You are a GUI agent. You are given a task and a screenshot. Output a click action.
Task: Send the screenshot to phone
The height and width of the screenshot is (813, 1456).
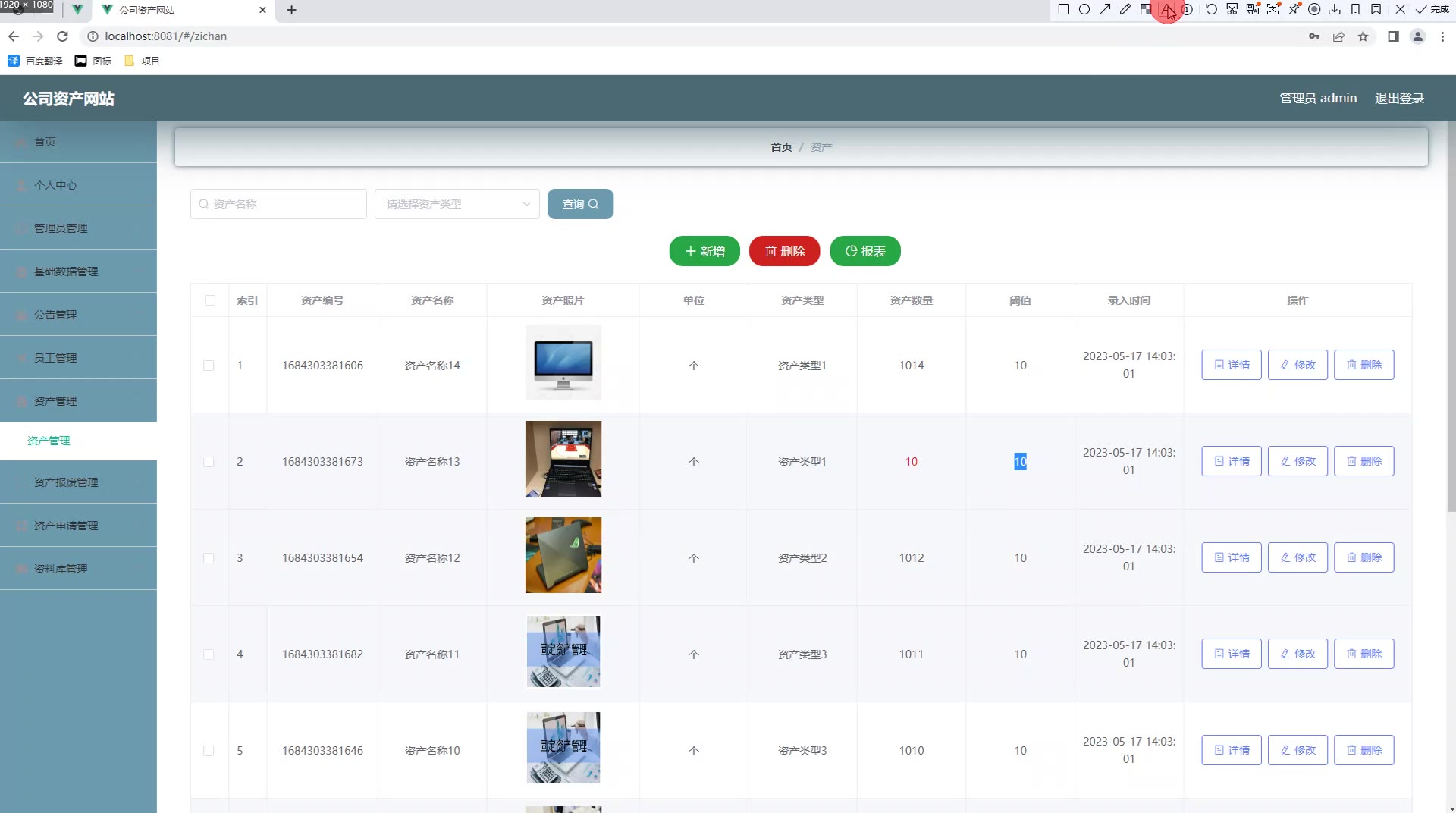coord(1355,10)
